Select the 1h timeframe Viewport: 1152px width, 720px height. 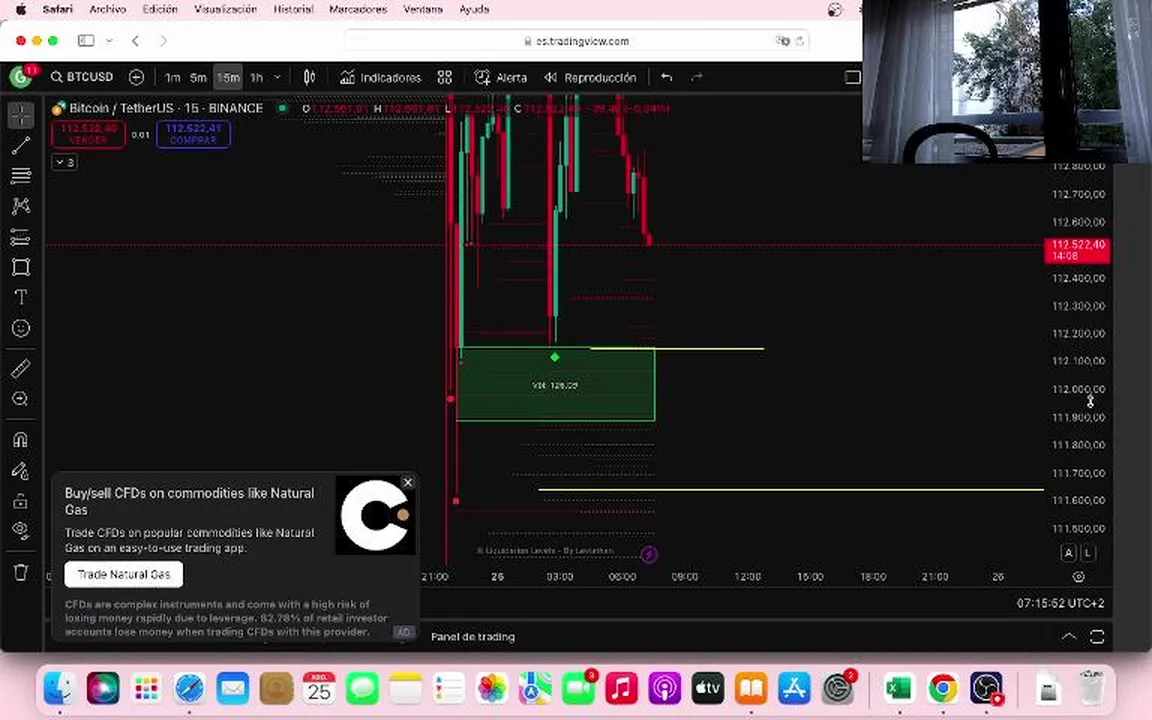[x=256, y=77]
